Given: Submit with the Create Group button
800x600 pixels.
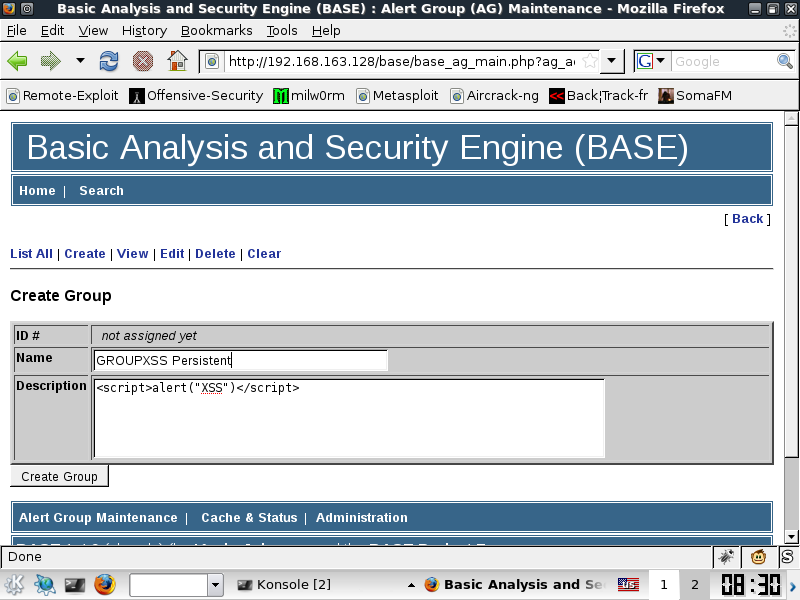Looking at the screenshot, I should pos(60,476).
